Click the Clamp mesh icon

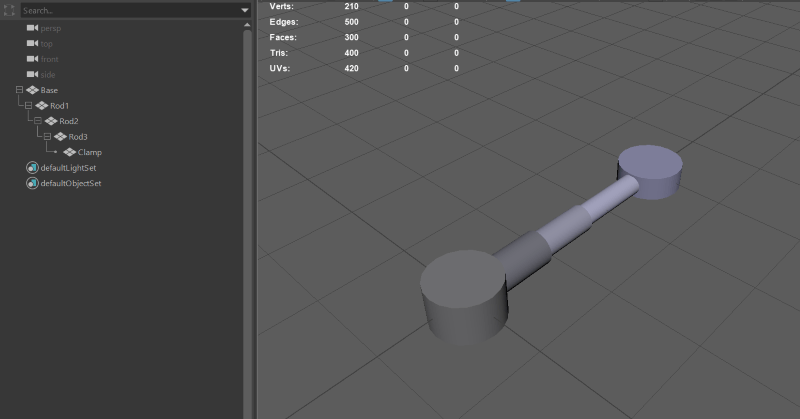70,152
